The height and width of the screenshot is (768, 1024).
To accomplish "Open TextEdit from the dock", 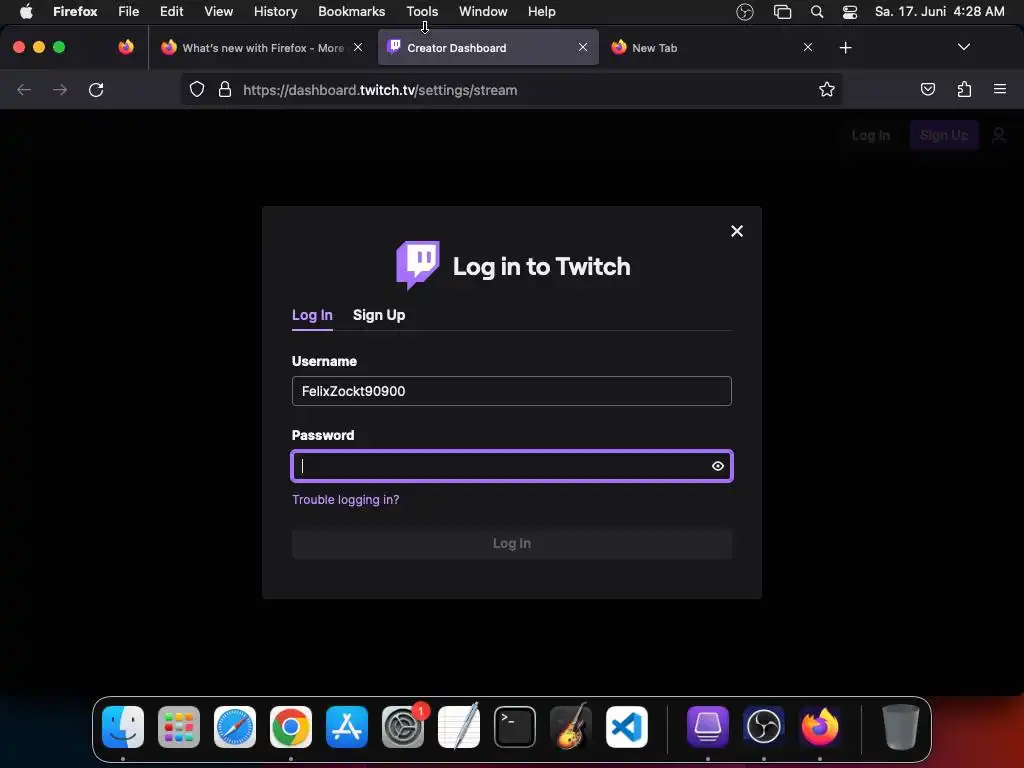I will click(458, 727).
